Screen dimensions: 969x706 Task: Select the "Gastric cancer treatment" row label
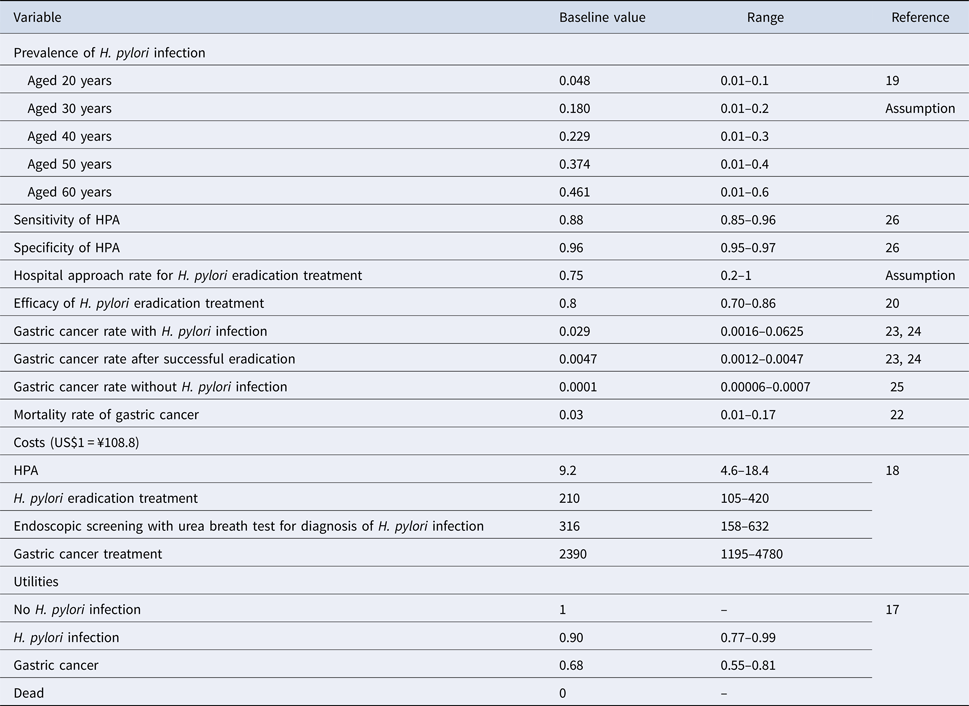point(88,553)
